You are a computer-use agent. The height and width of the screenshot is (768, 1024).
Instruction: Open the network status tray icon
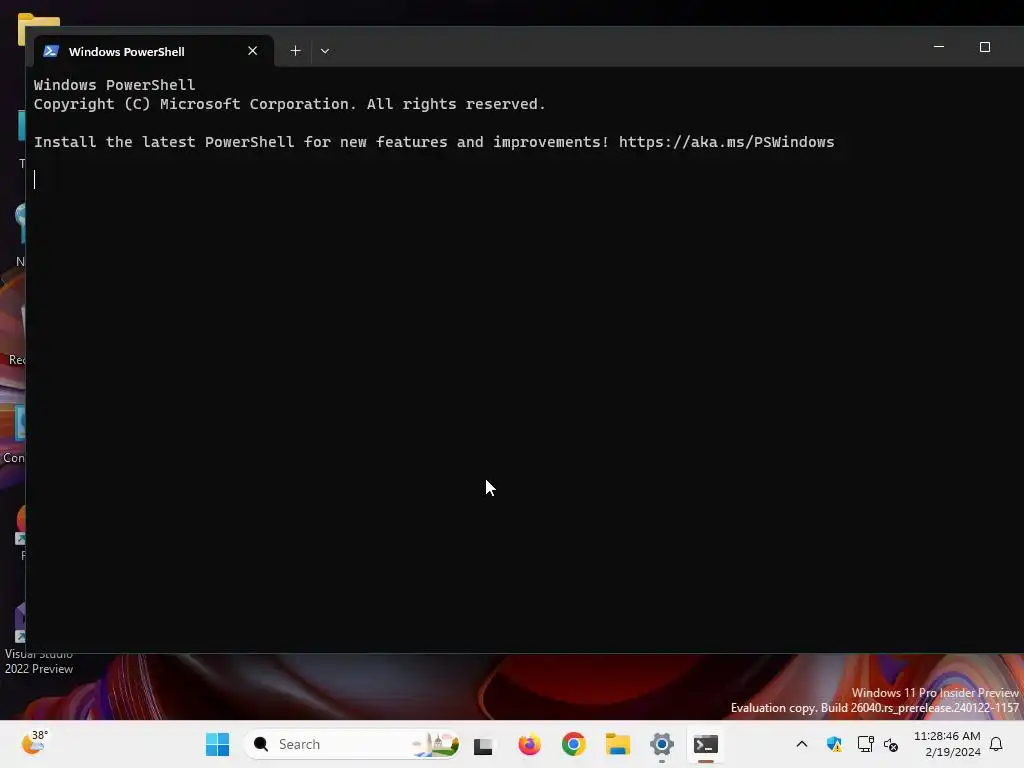865,744
